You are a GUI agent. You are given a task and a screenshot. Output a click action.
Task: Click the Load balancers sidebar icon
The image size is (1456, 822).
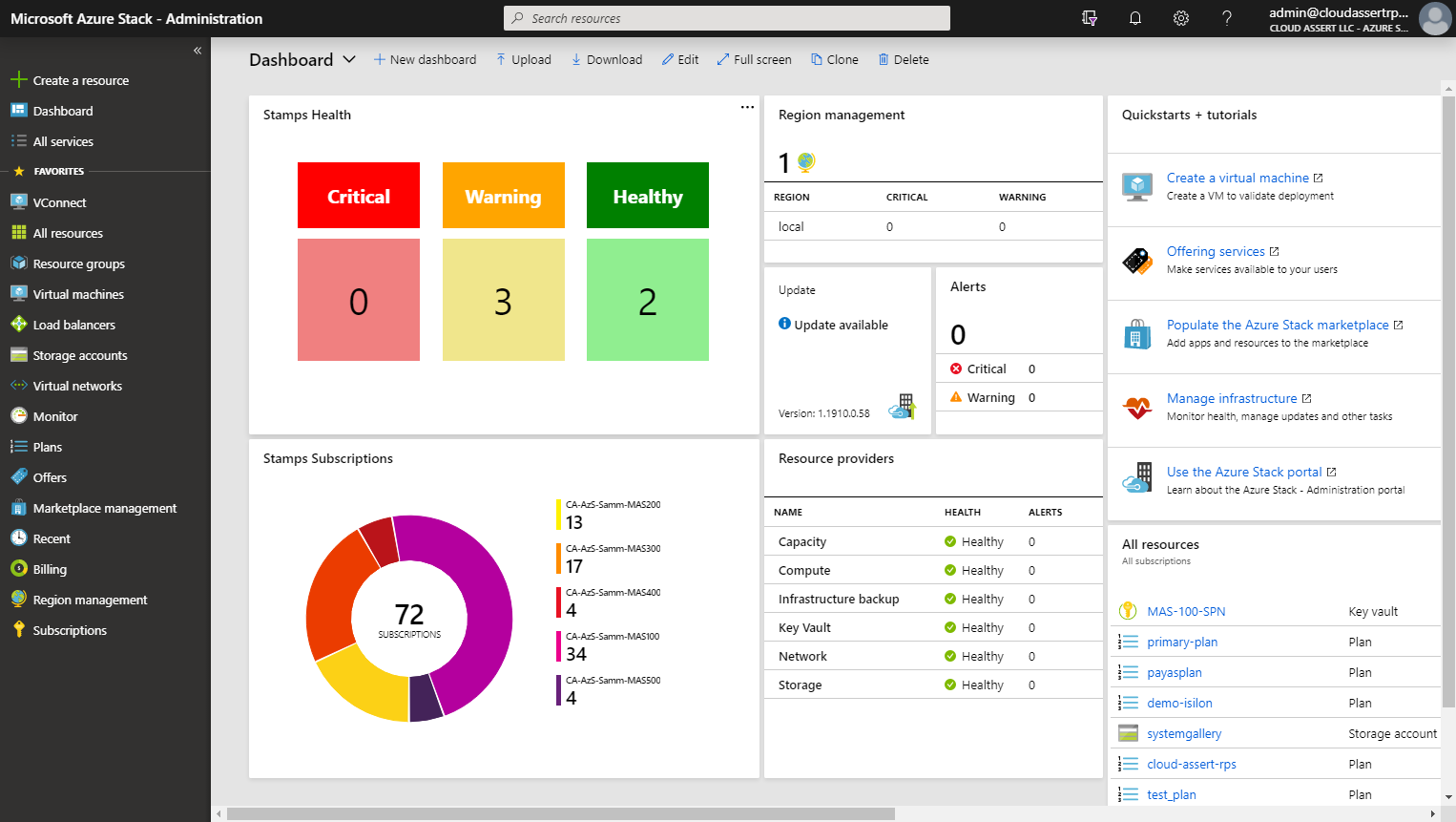coord(21,325)
